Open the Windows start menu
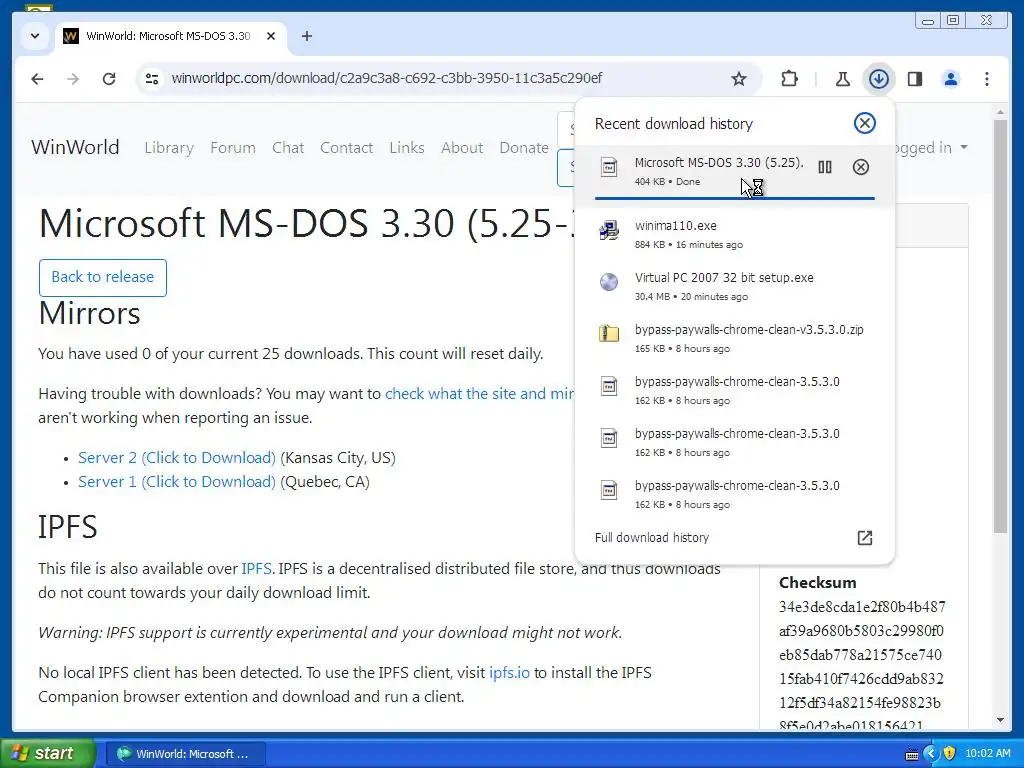Screen dimensions: 1024x768 pyautogui.click(x=46, y=754)
